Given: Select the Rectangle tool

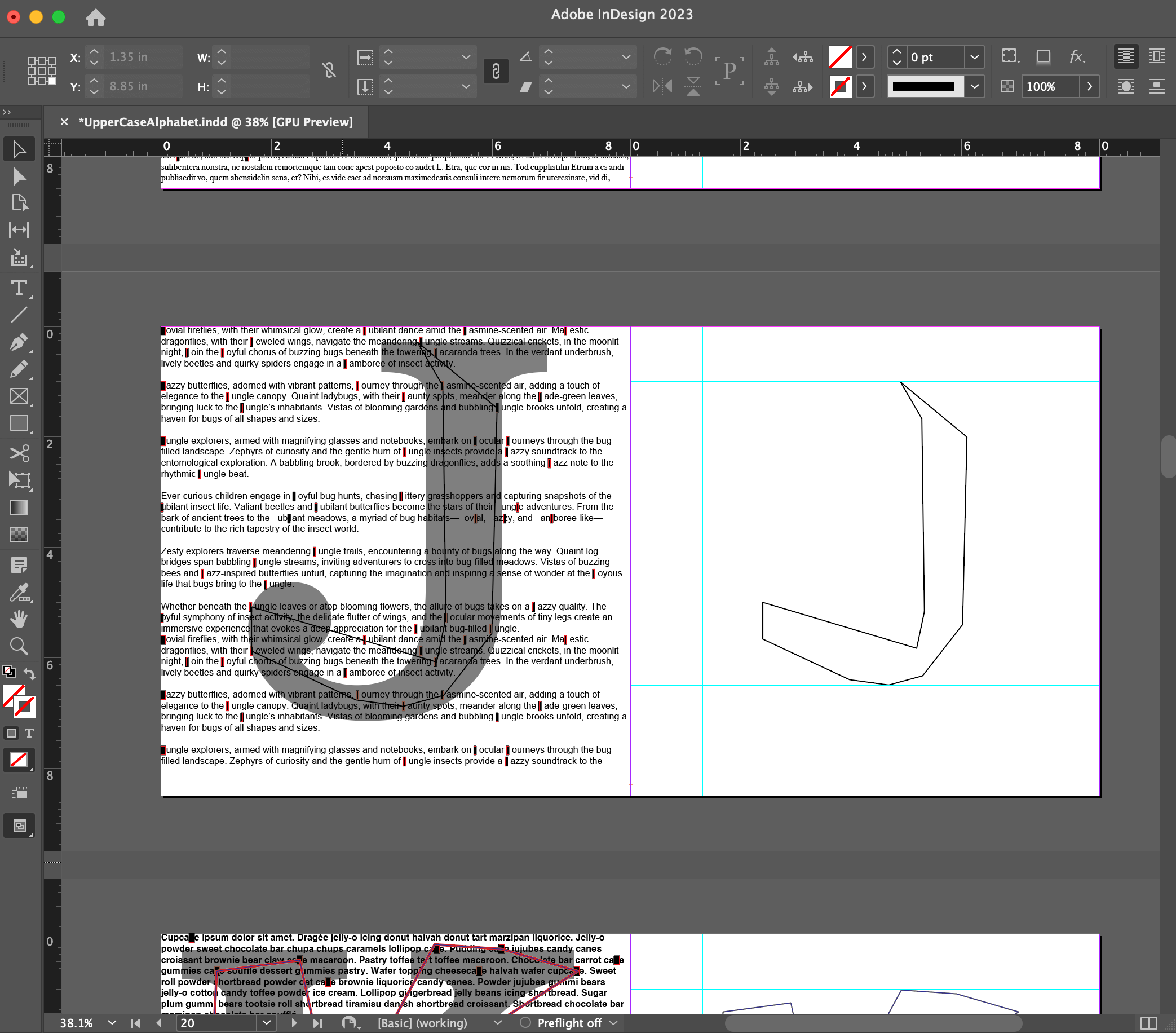Looking at the screenshot, I should click(19, 423).
